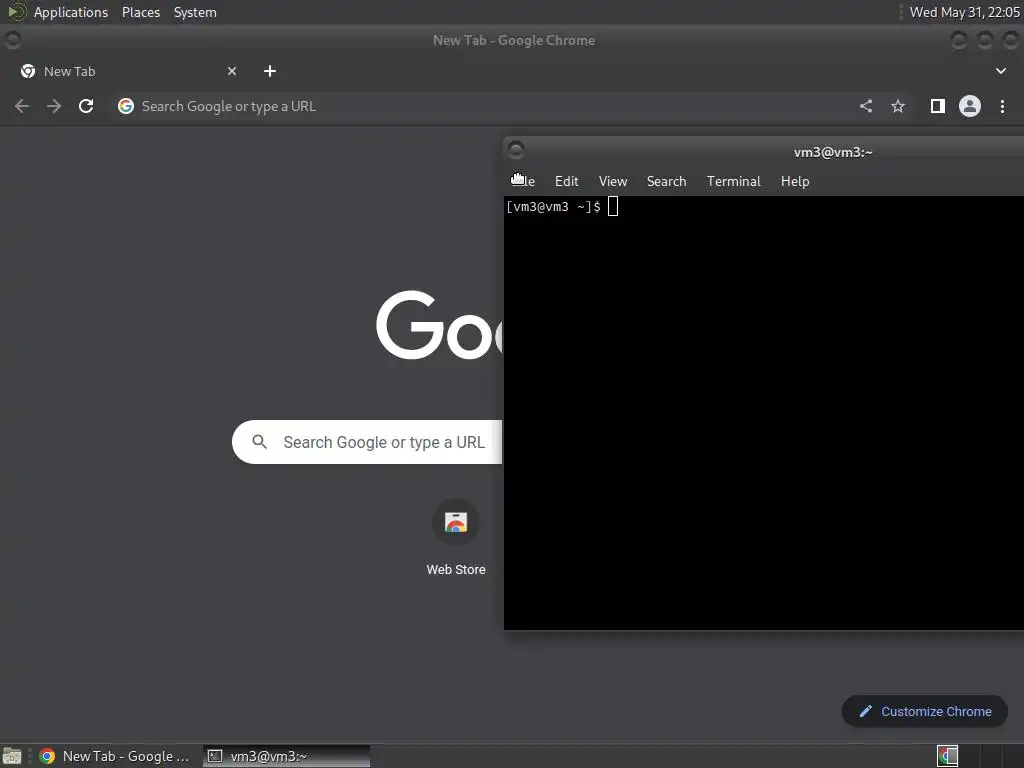Open a new tab with plus icon

(x=270, y=71)
